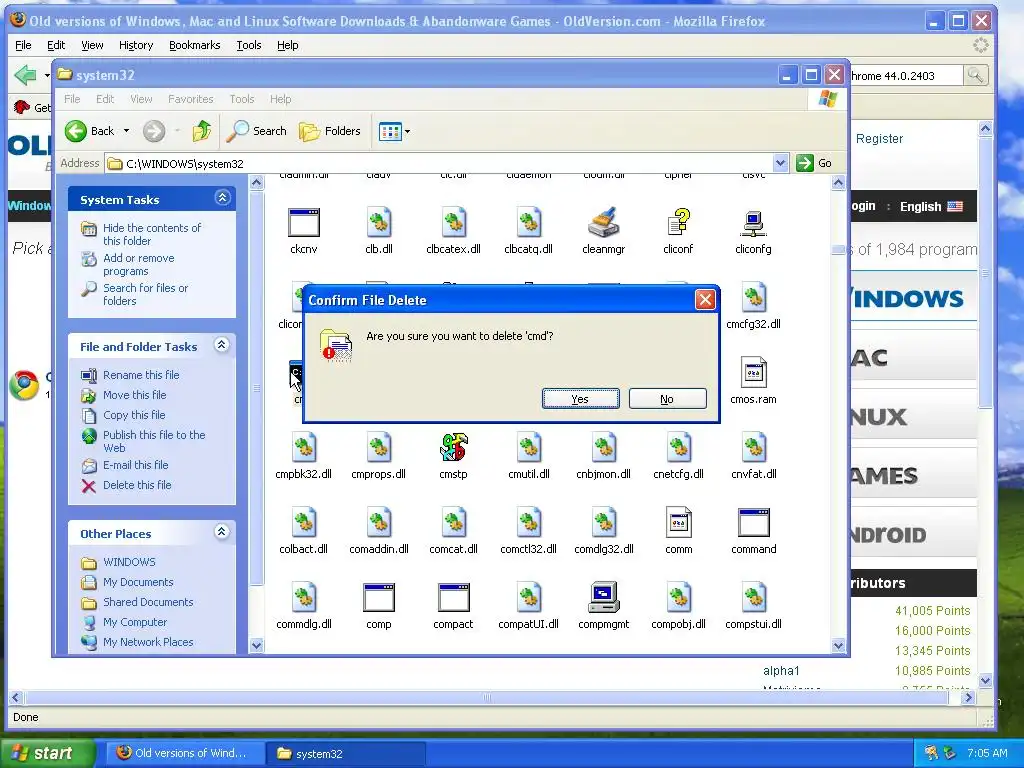
Task: Expand the Address bar dropdown
Action: 780,163
